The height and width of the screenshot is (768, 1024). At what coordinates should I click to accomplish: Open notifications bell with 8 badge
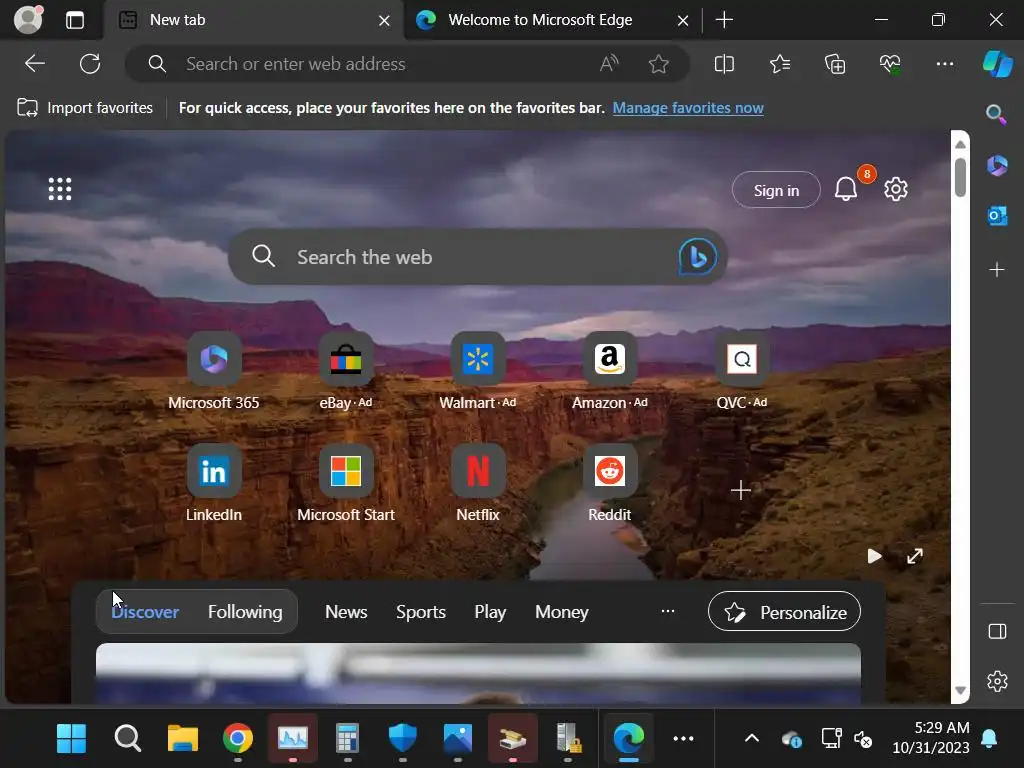(x=846, y=189)
